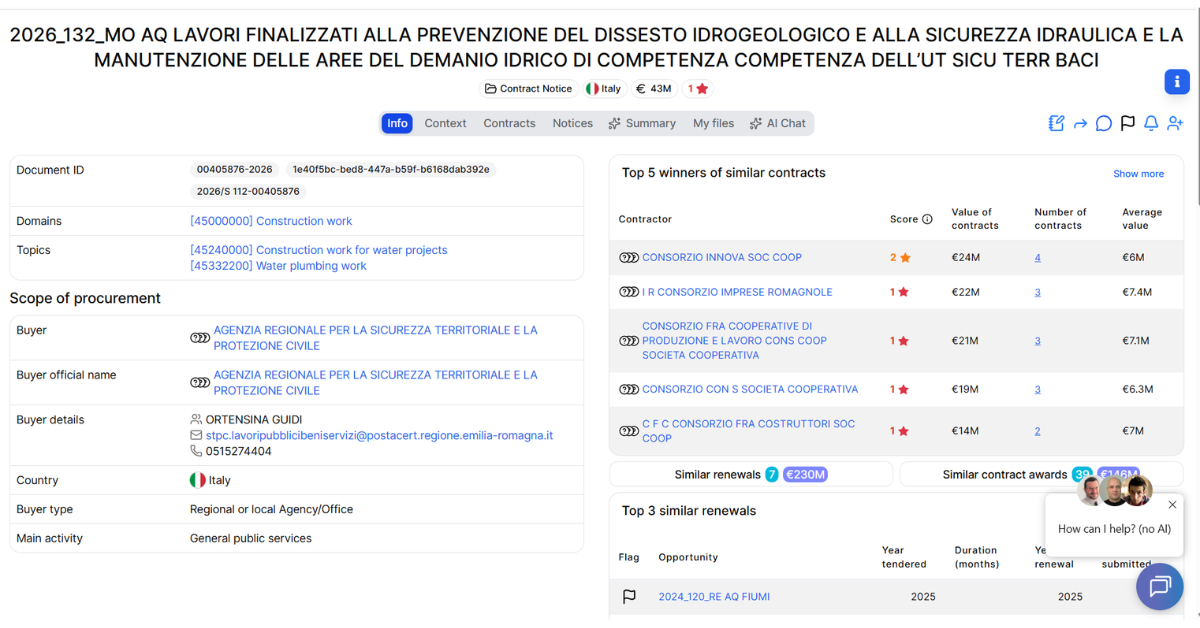Open the 2024_120_RE AQ FIUMI opportunity

714,596
